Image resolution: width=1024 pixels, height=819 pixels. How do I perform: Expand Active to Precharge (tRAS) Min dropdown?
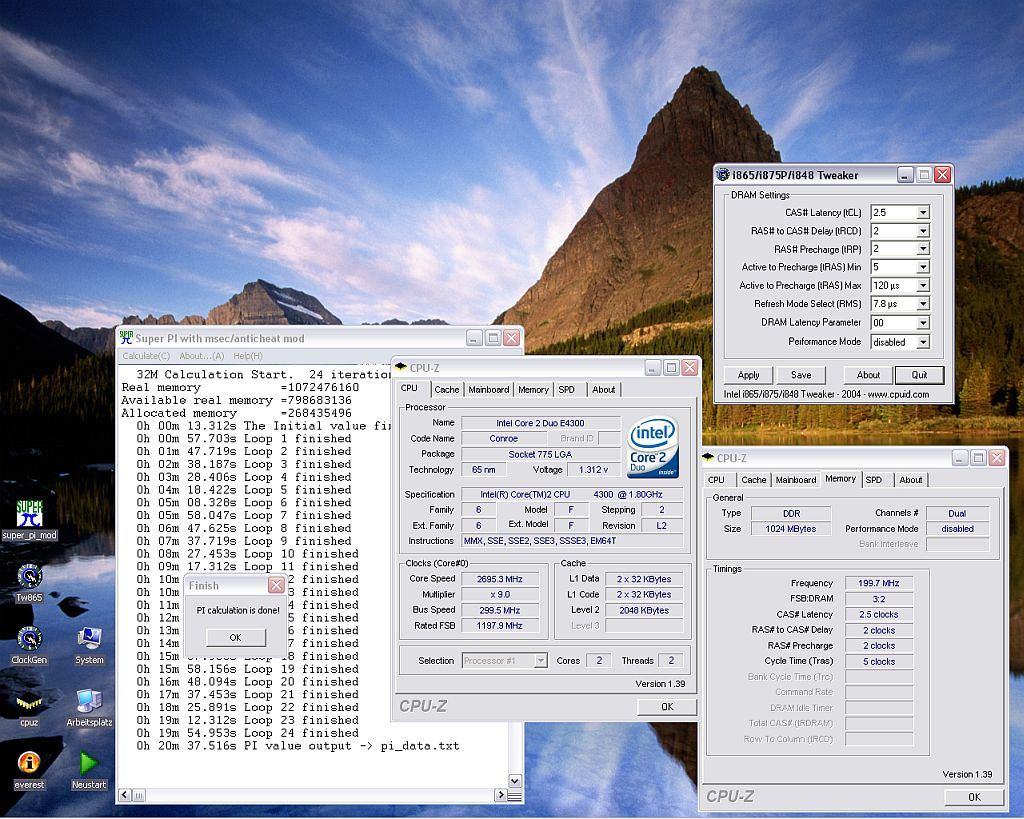point(923,267)
